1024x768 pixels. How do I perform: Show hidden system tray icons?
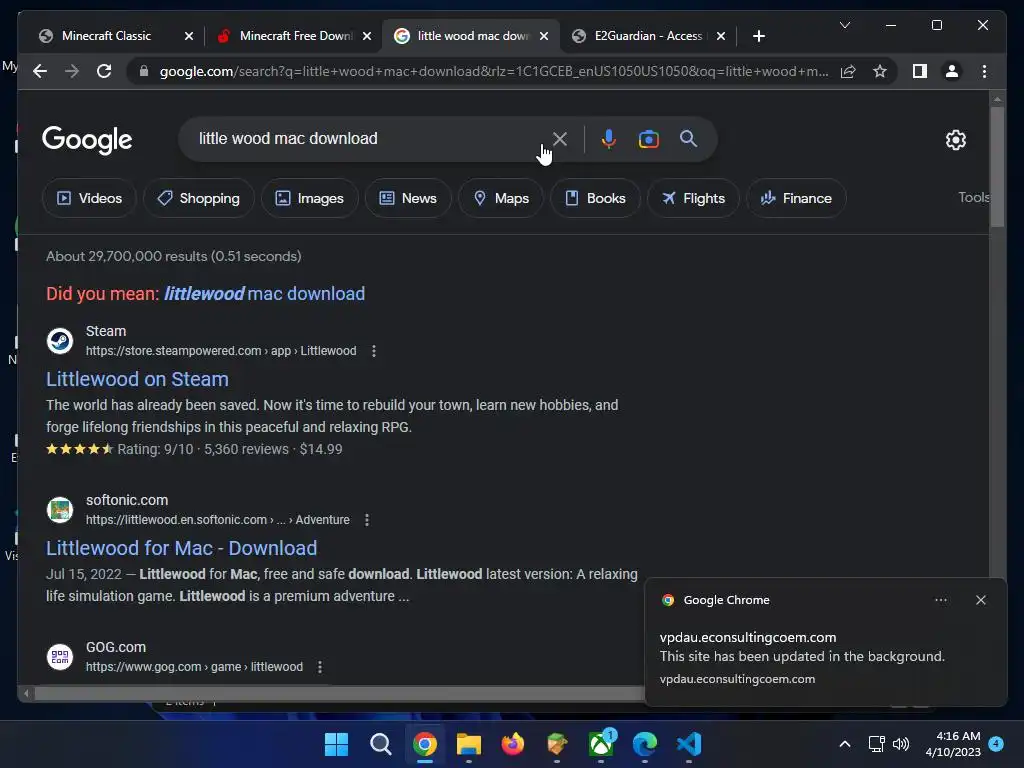[844, 744]
